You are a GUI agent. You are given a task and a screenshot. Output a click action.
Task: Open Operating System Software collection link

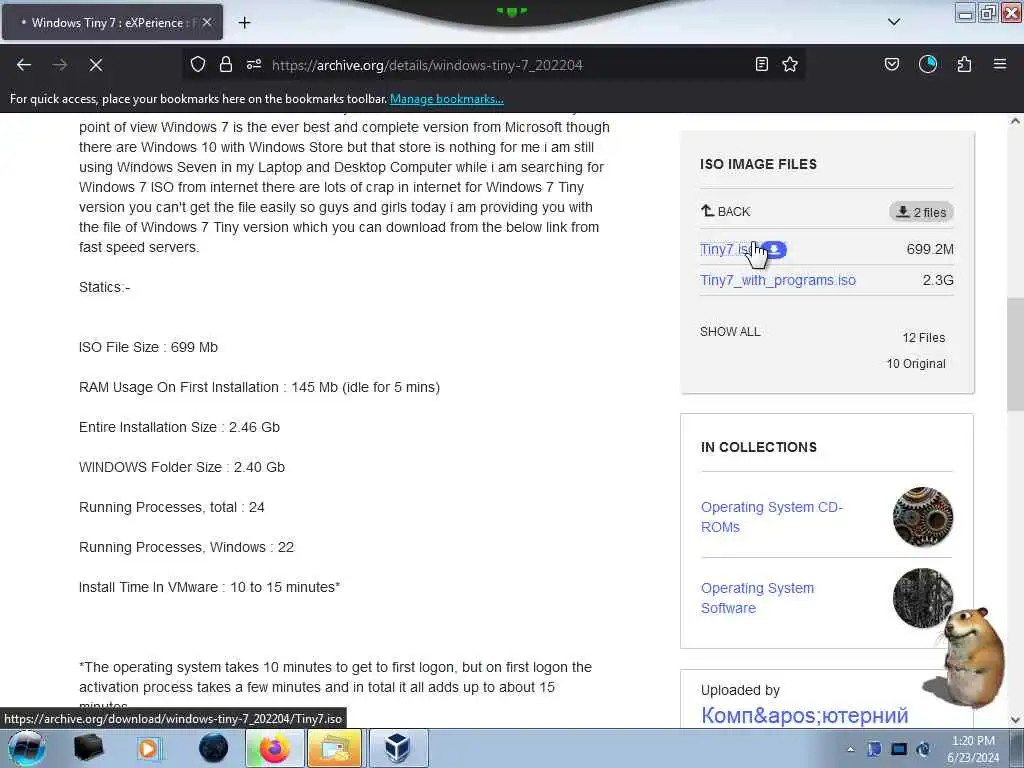[757, 598]
